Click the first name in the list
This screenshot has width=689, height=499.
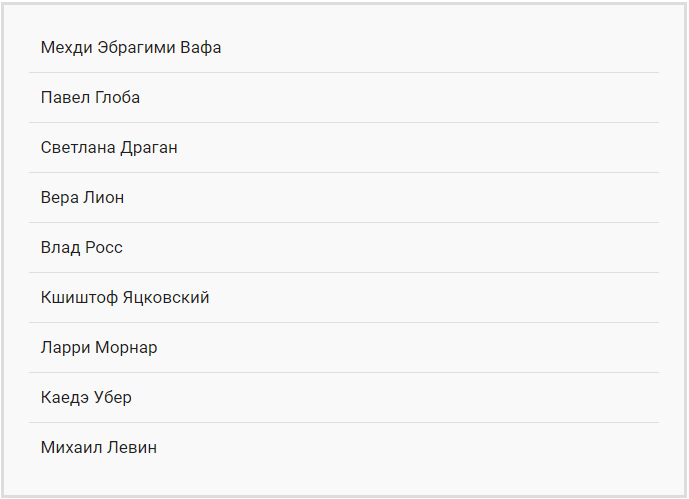click(131, 48)
